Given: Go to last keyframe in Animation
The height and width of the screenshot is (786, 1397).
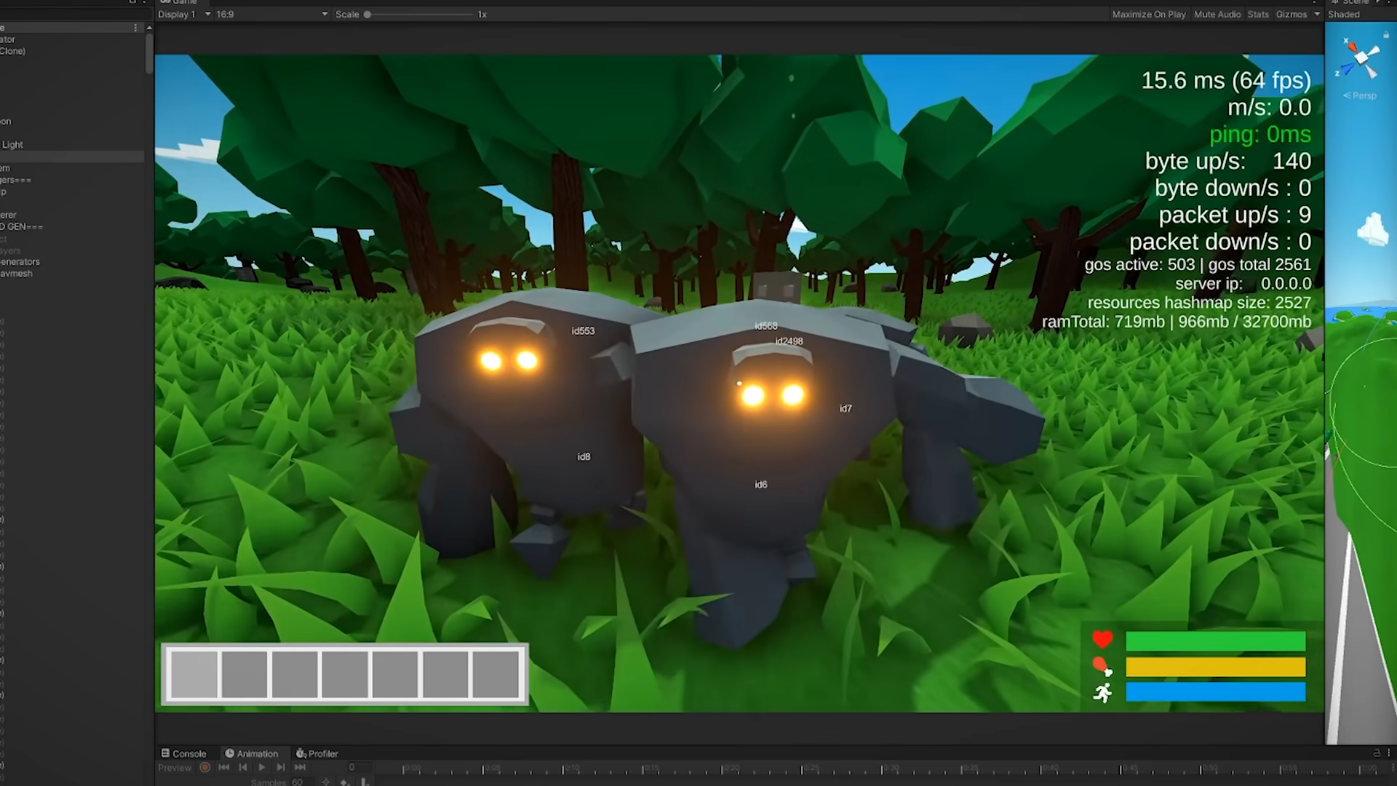Looking at the screenshot, I should 300,768.
